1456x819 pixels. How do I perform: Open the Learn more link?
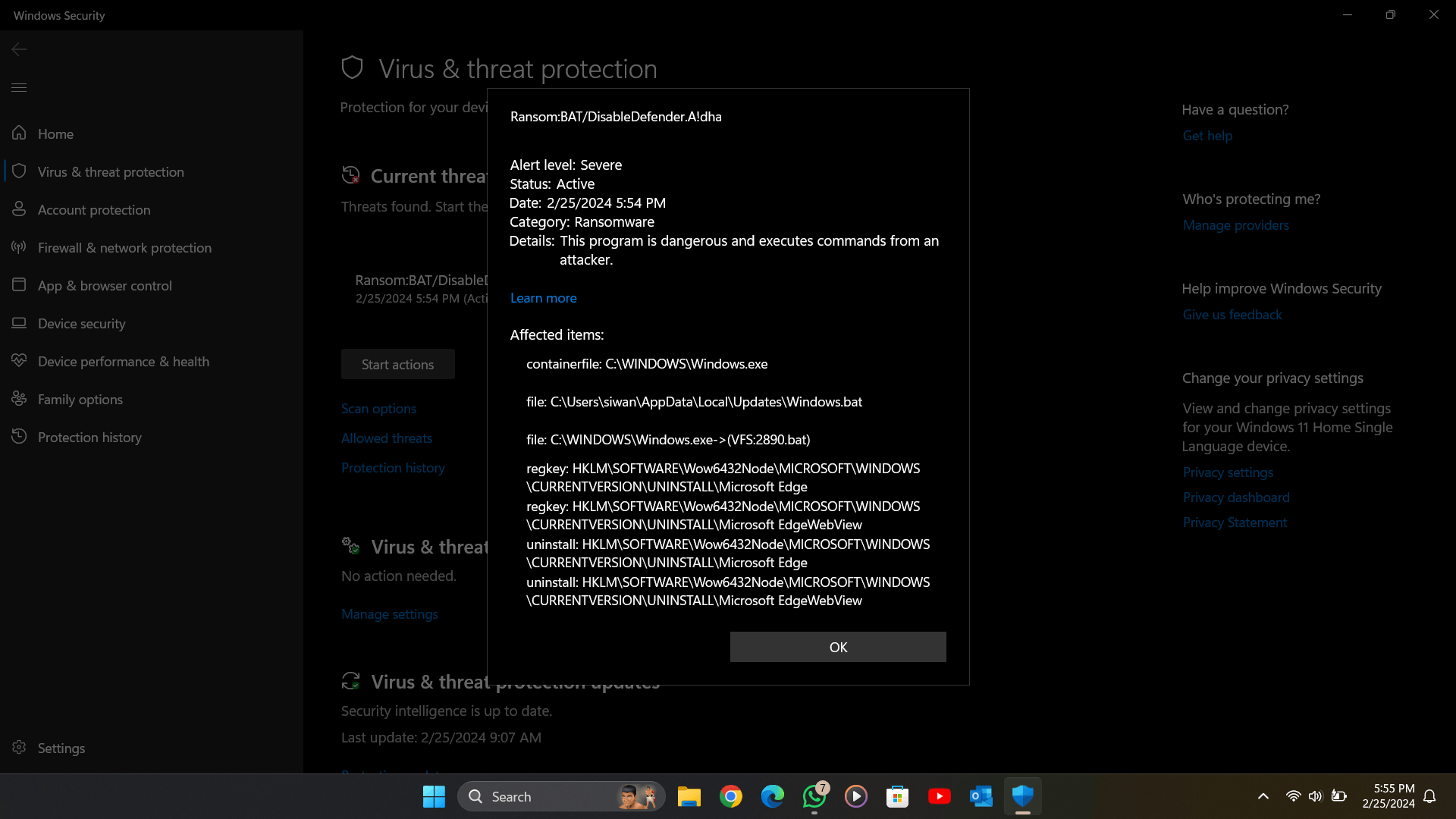[x=543, y=298]
